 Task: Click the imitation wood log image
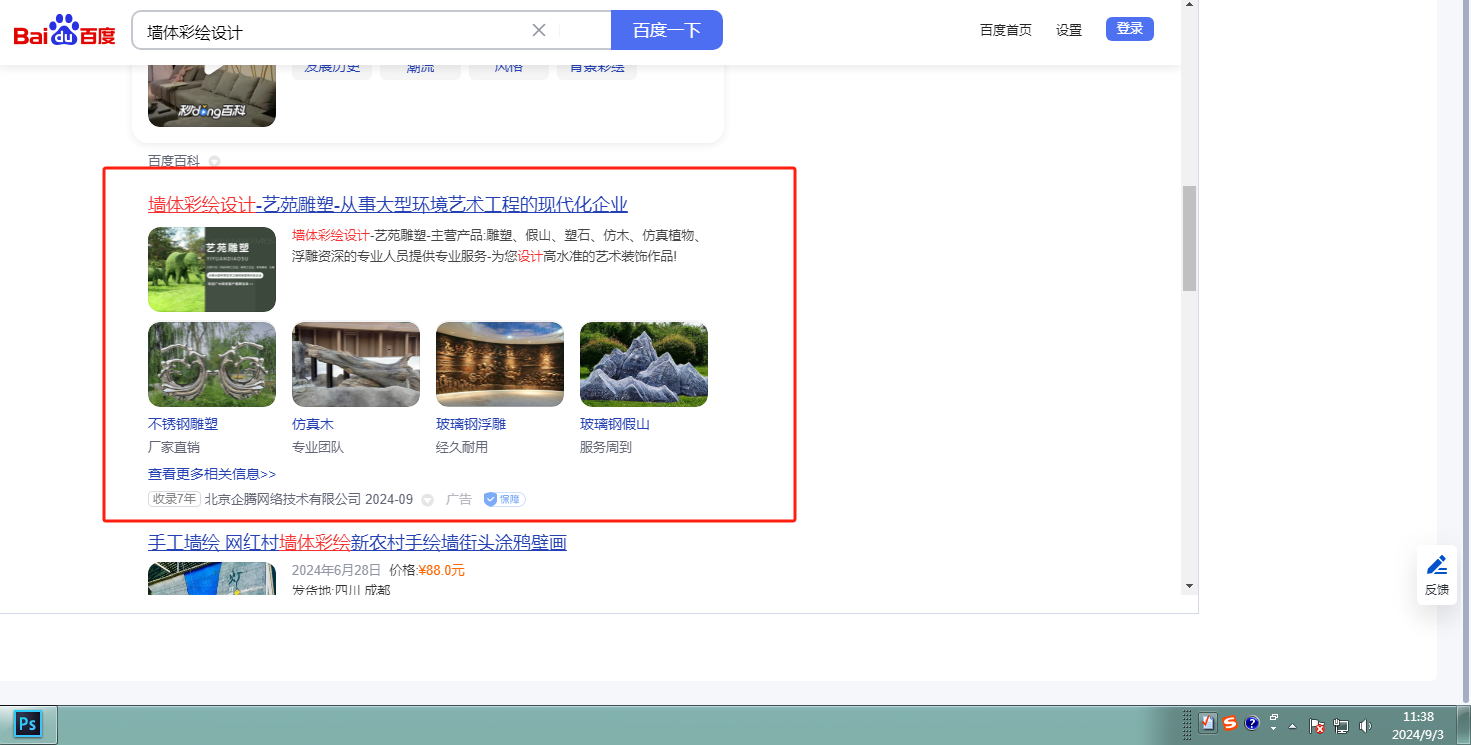tap(356, 364)
